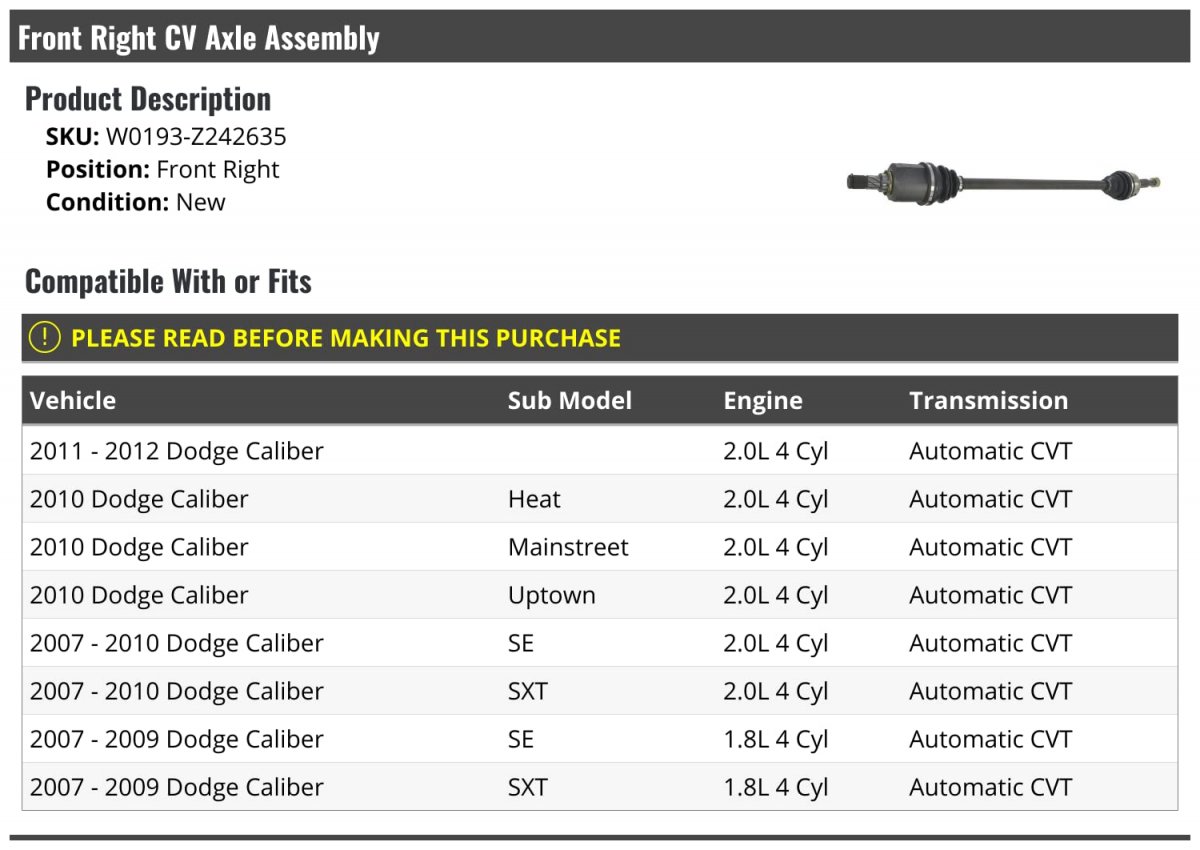The image size is (1200, 850).
Task: Select the 2011 - 2012 Dodge Caliber row
Action: (x=177, y=451)
